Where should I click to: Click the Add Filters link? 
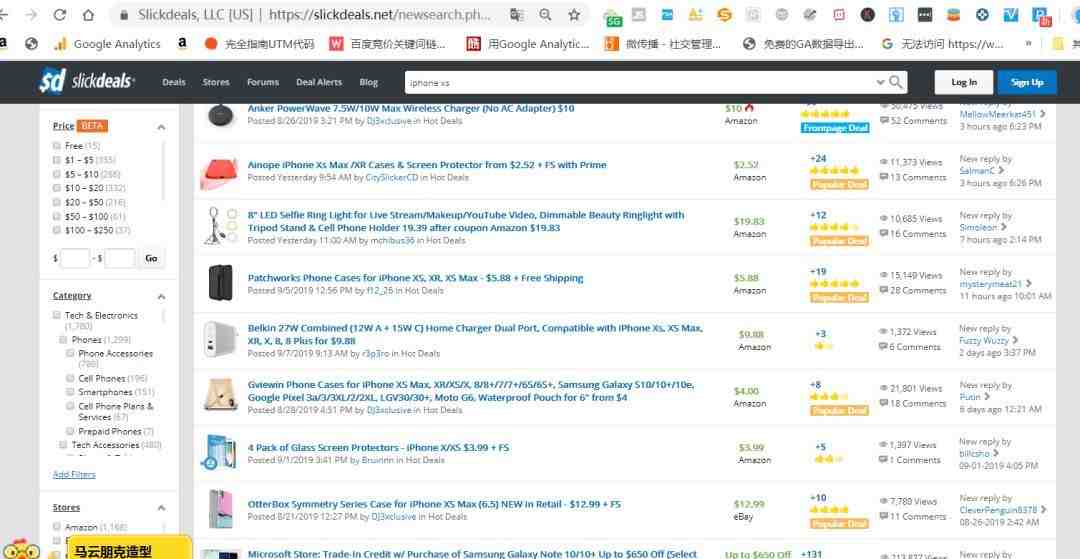coord(74,474)
